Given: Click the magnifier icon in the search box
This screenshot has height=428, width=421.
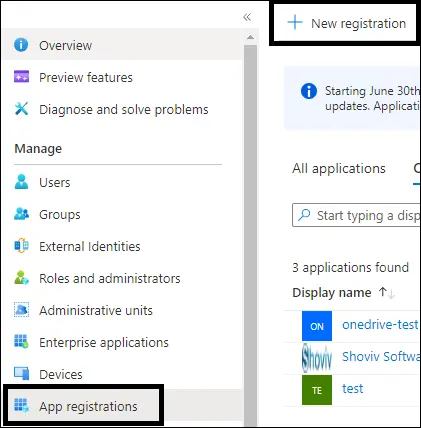Looking at the screenshot, I should click(x=304, y=215).
